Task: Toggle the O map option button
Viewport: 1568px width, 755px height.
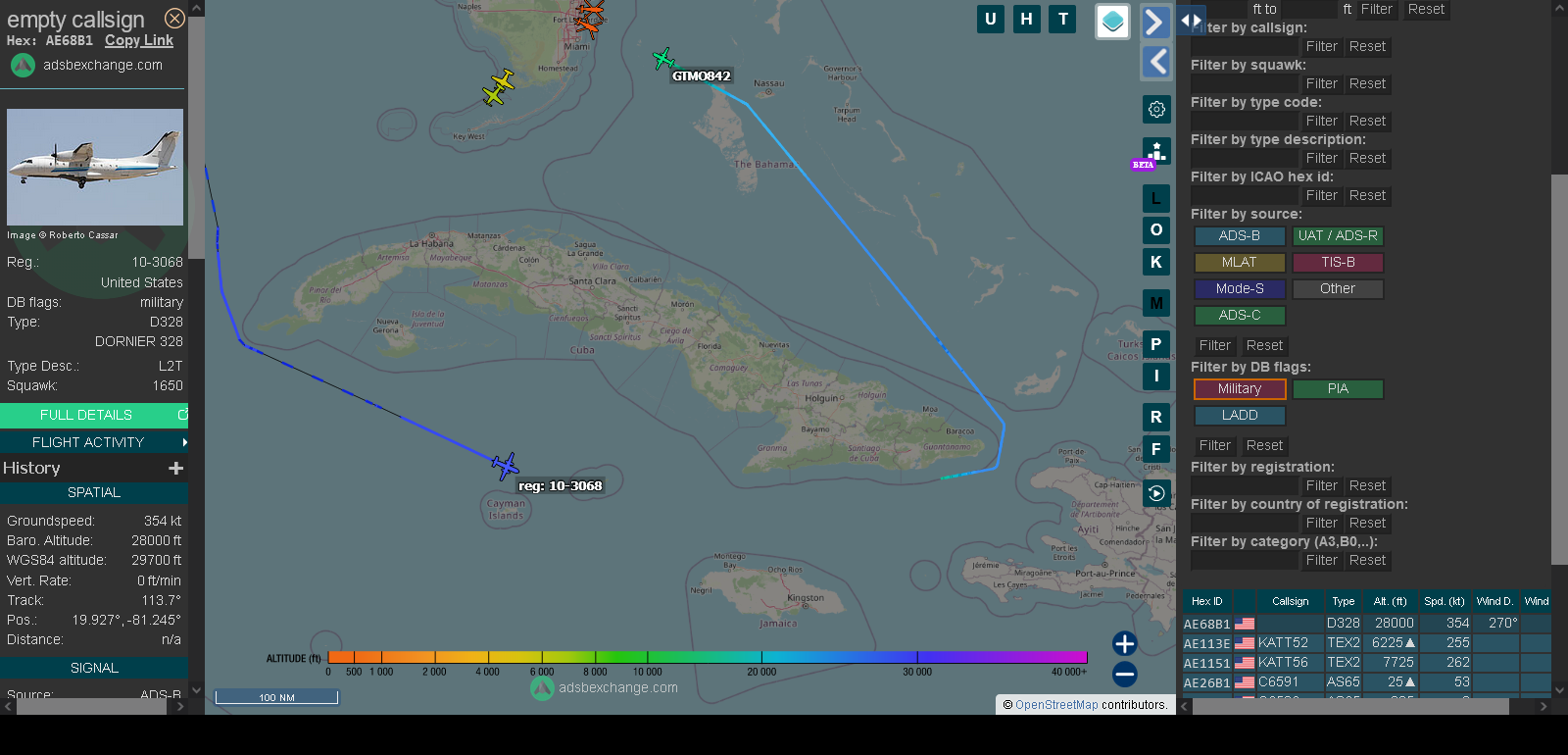Action: pos(1156,229)
